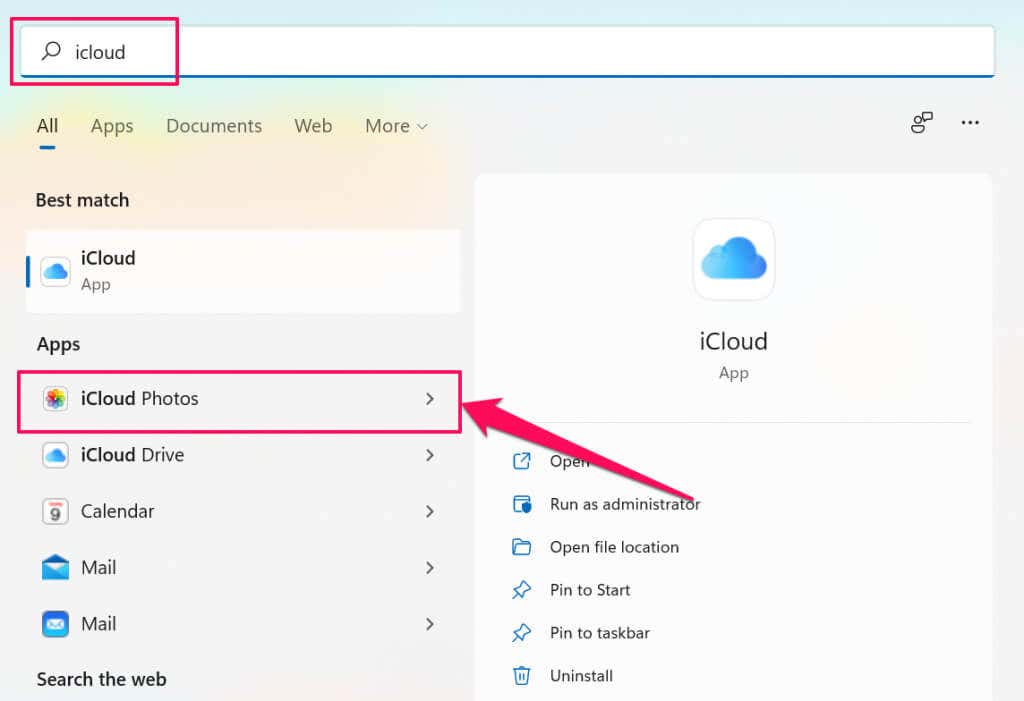Expand the iCloud Drive chevron
Image resolution: width=1024 pixels, height=701 pixels.
(430, 455)
